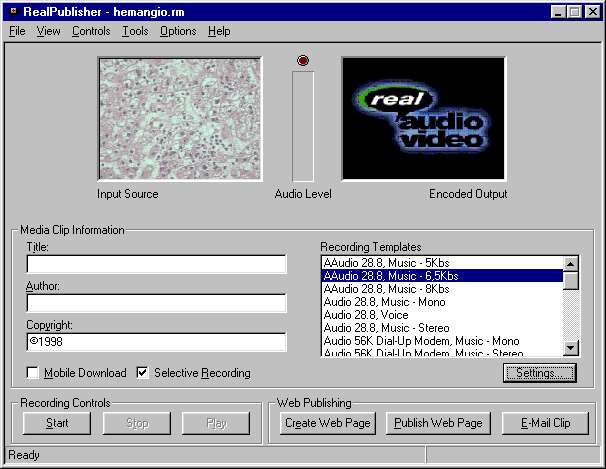Click the Encoded Output Real logo preview
Screen dimensions: 606x469
tap(424, 118)
